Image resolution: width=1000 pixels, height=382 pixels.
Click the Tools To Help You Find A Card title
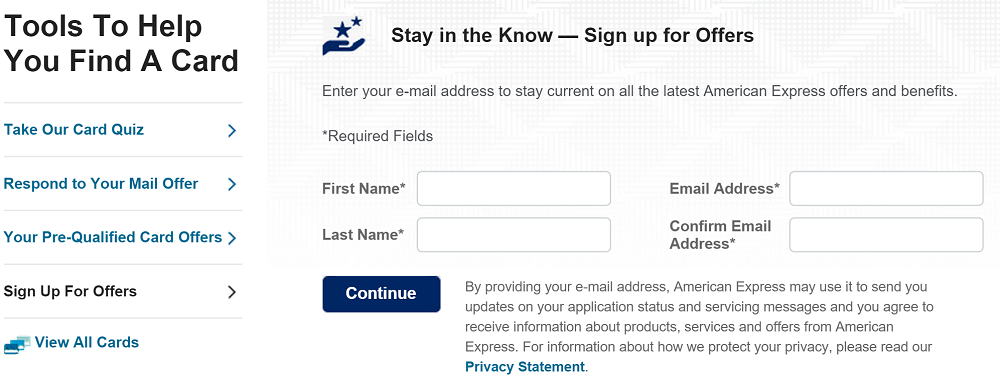[x=121, y=44]
